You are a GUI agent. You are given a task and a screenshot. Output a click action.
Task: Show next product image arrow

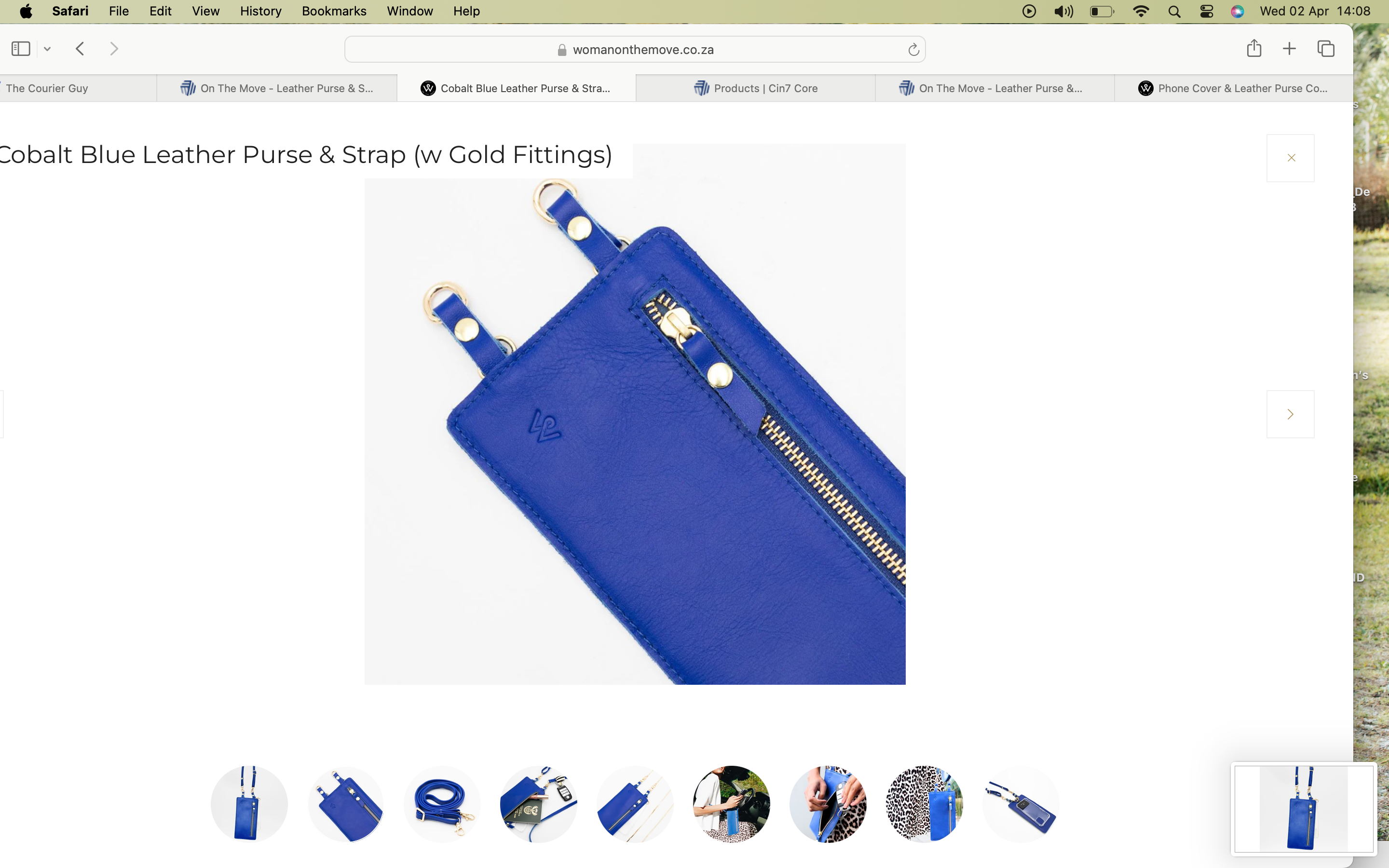1290,414
